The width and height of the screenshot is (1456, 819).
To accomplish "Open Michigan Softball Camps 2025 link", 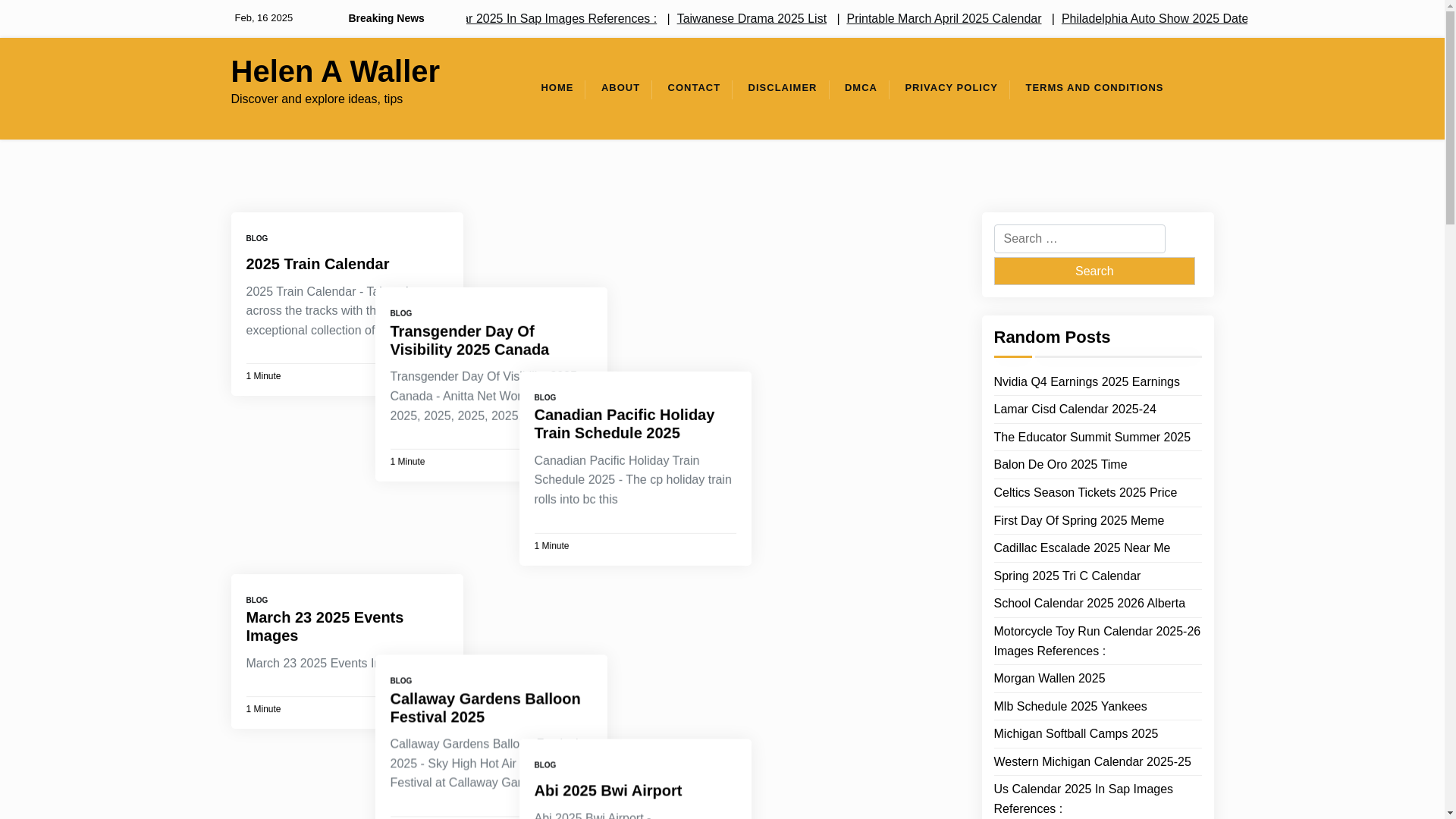I will point(1075,734).
